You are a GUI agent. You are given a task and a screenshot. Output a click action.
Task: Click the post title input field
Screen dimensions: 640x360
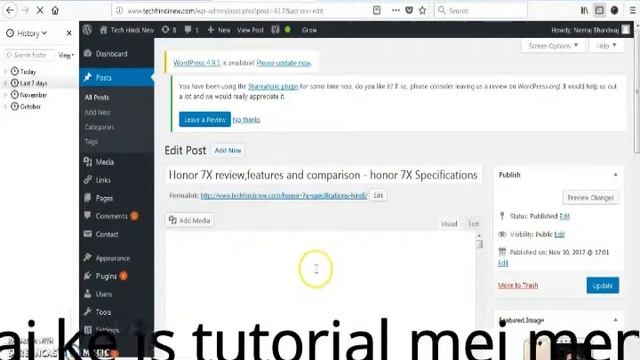point(323,175)
